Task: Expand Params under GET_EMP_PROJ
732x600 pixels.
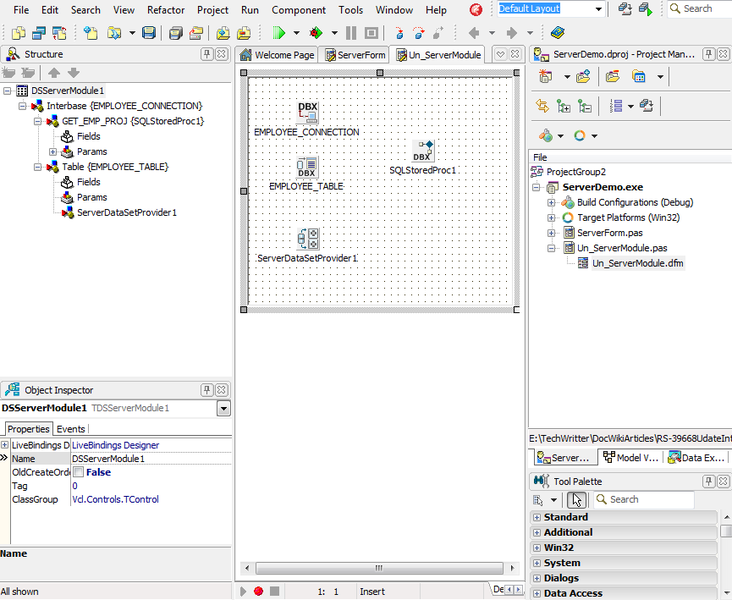Action: pos(53,152)
